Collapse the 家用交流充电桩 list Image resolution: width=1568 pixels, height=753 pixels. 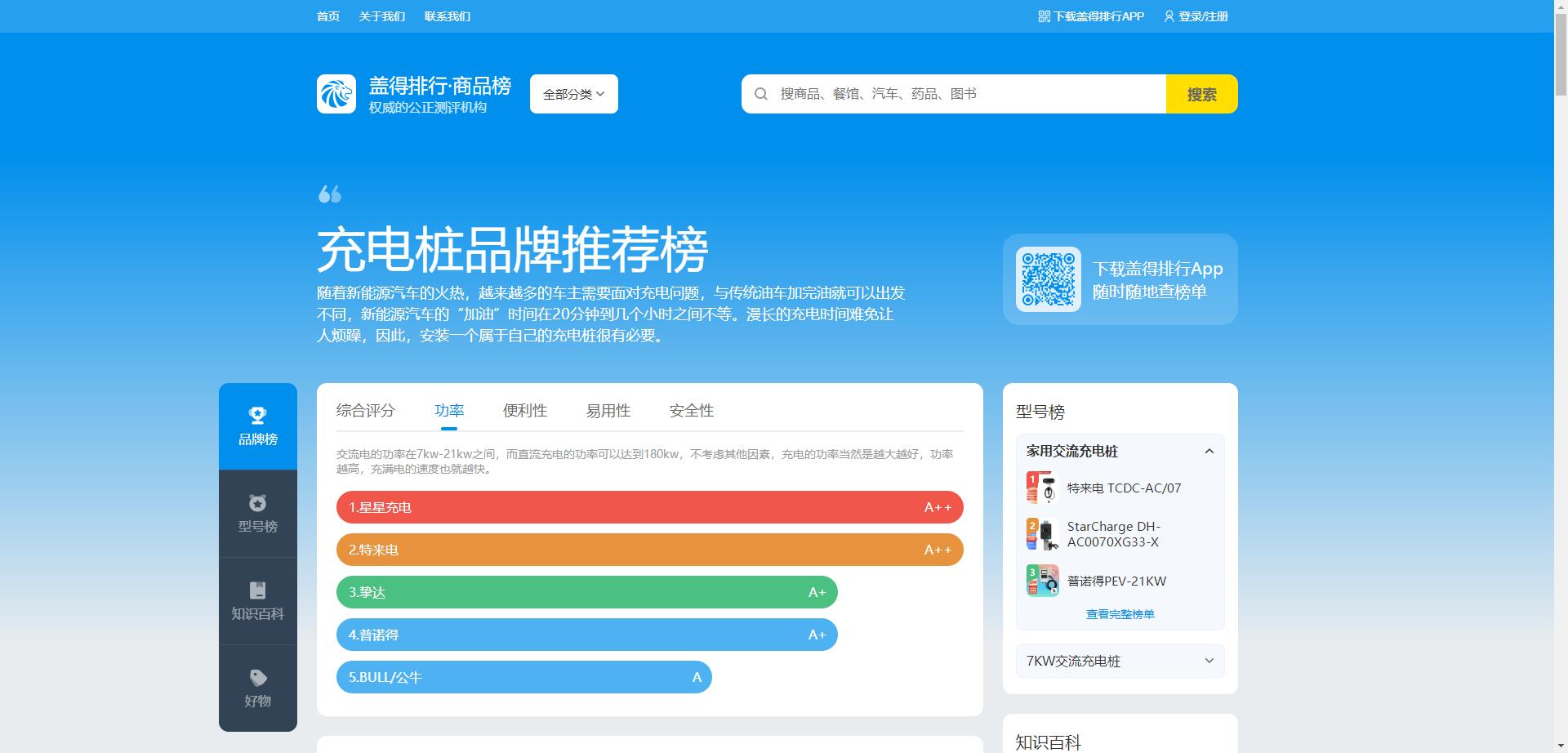(x=1209, y=450)
